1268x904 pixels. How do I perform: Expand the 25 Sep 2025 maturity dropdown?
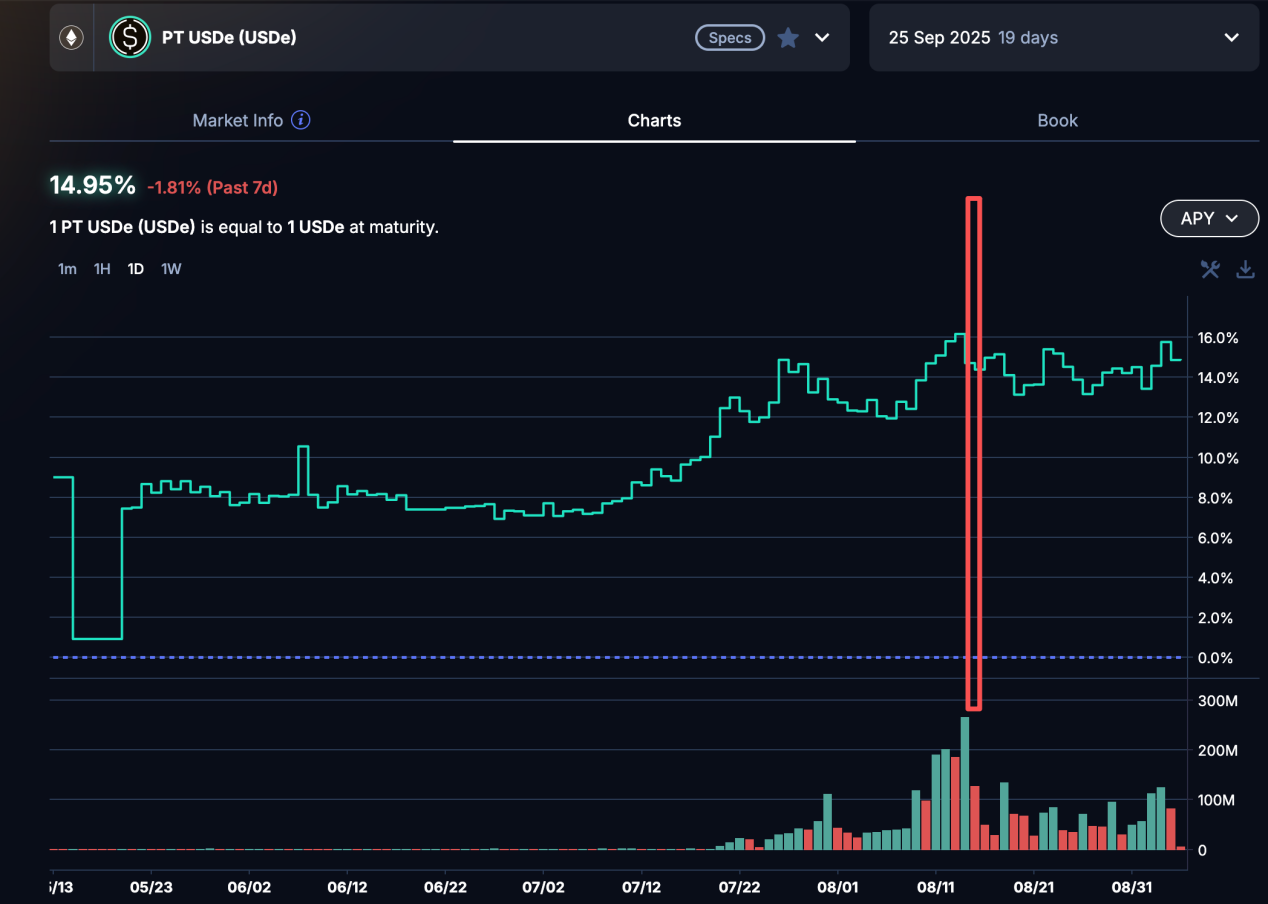pos(1232,37)
